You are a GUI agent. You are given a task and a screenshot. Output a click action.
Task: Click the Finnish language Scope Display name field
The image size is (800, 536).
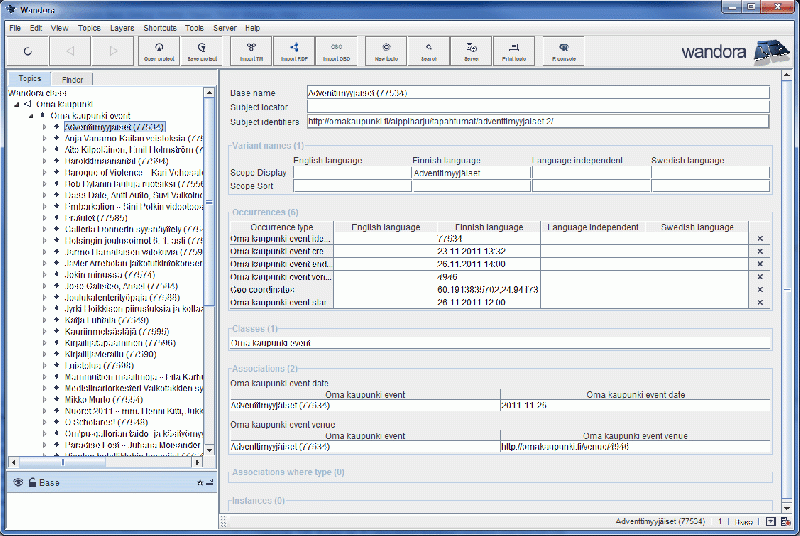(470, 173)
